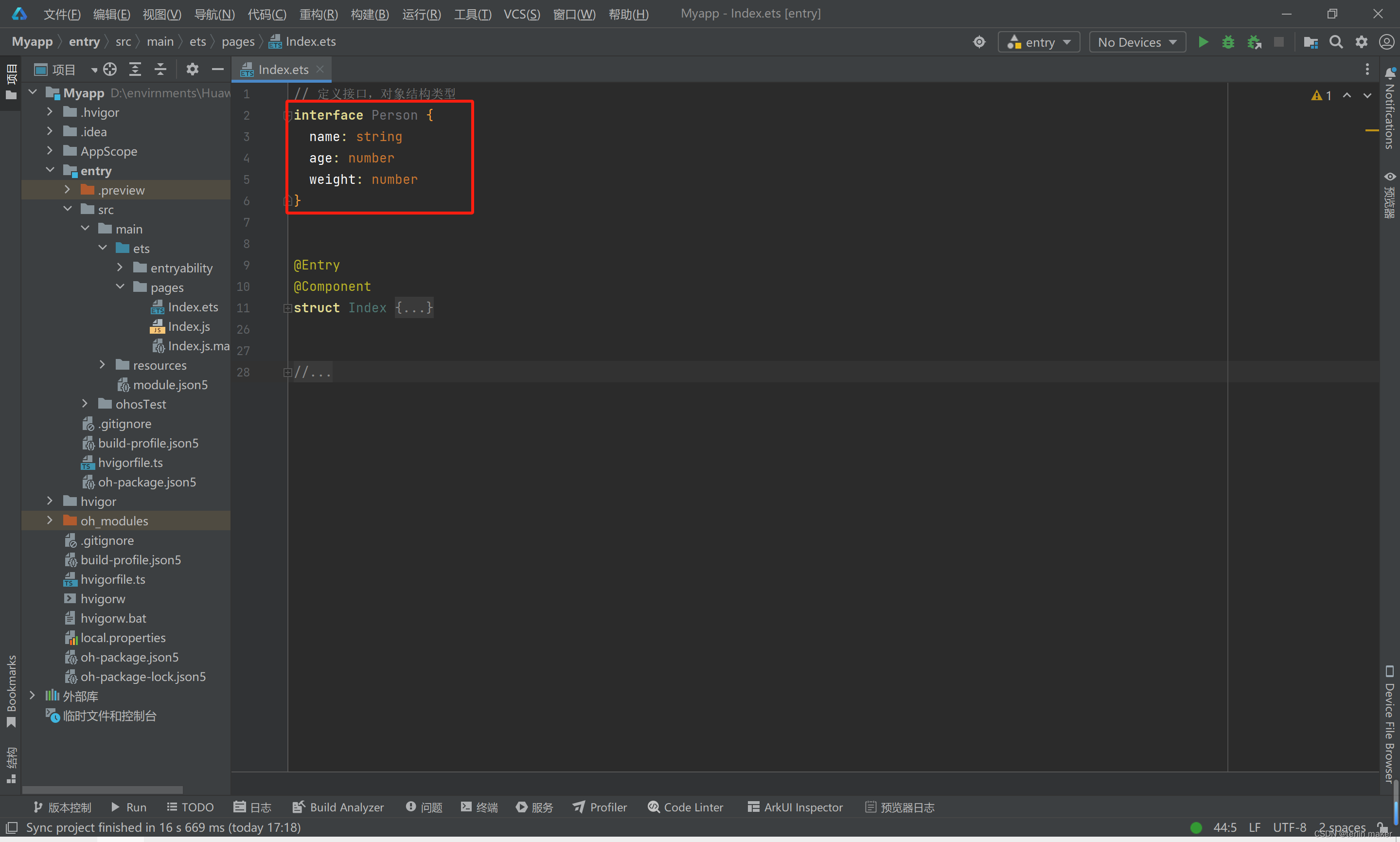Run the entry module with the green play icon
This screenshot has height=842, width=1400.
pos(1204,41)
